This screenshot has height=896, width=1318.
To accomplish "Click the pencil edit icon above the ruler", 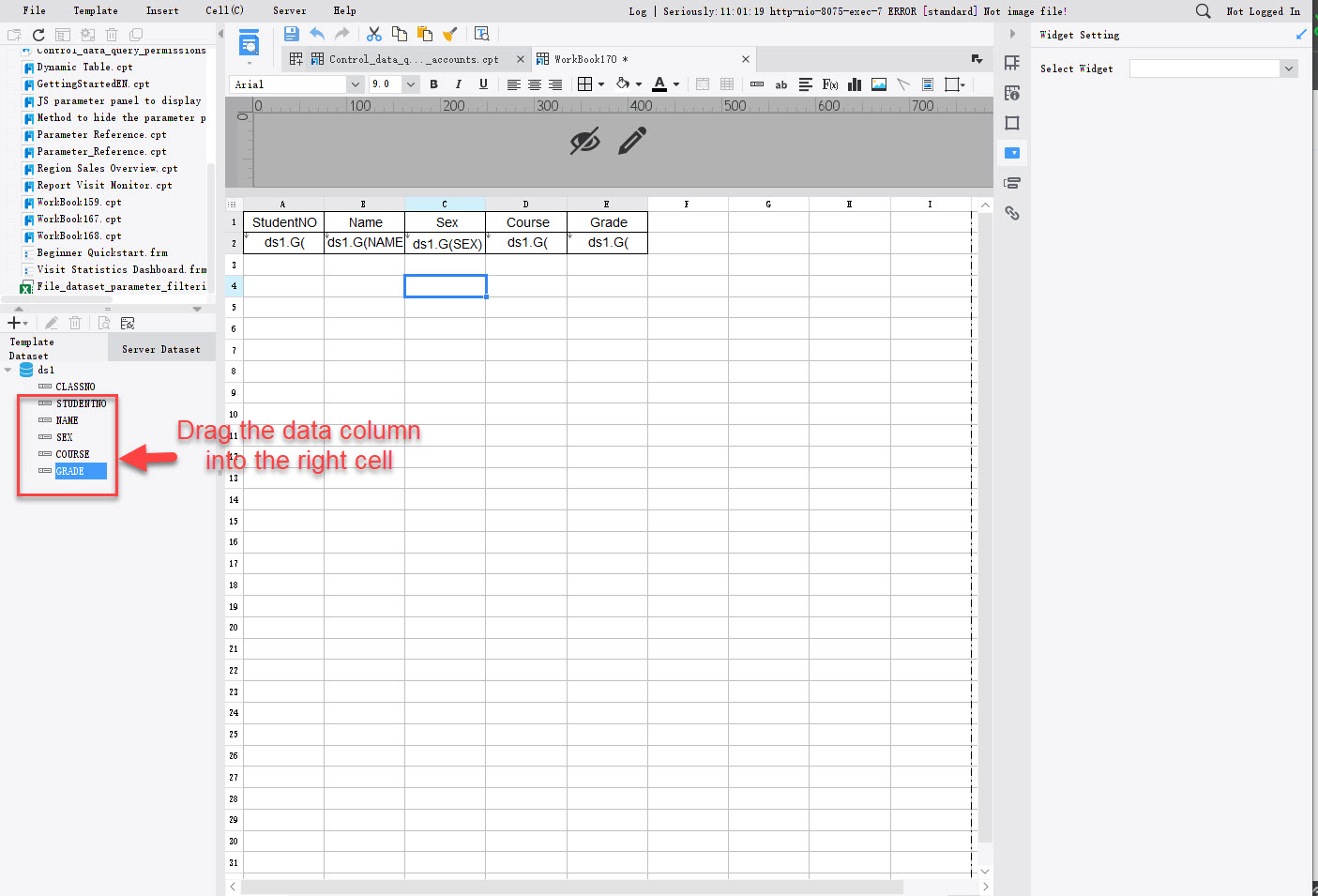I will tap(630, 141).
